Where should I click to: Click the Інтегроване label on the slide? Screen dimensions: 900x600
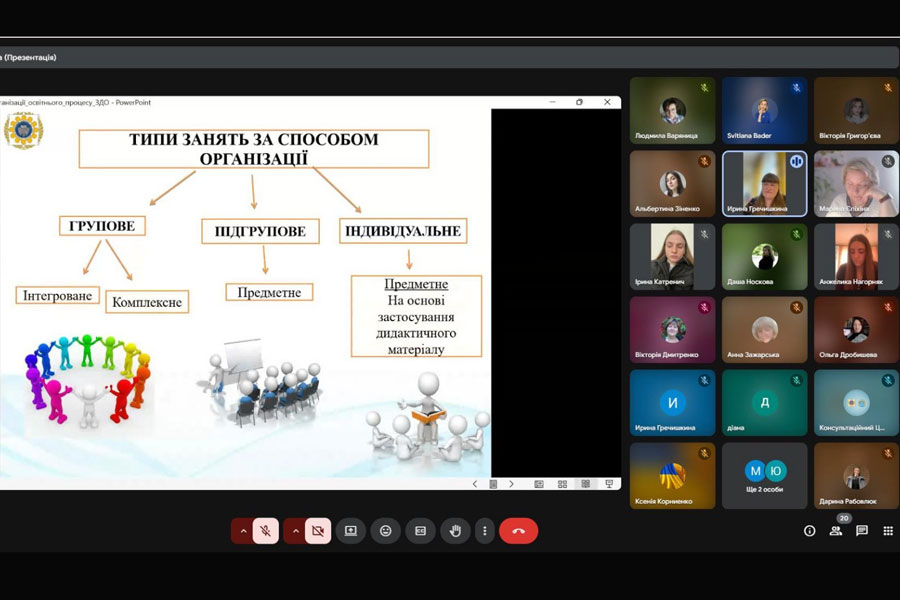coord(57,295)
